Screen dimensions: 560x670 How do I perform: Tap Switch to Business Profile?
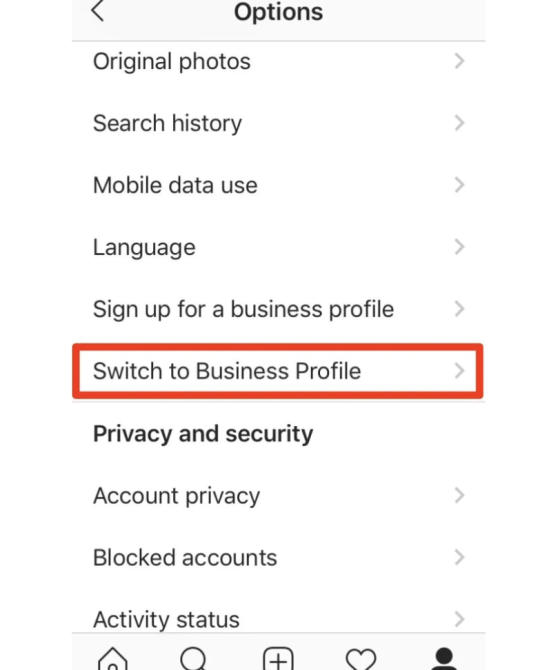(x=278, y=371)
